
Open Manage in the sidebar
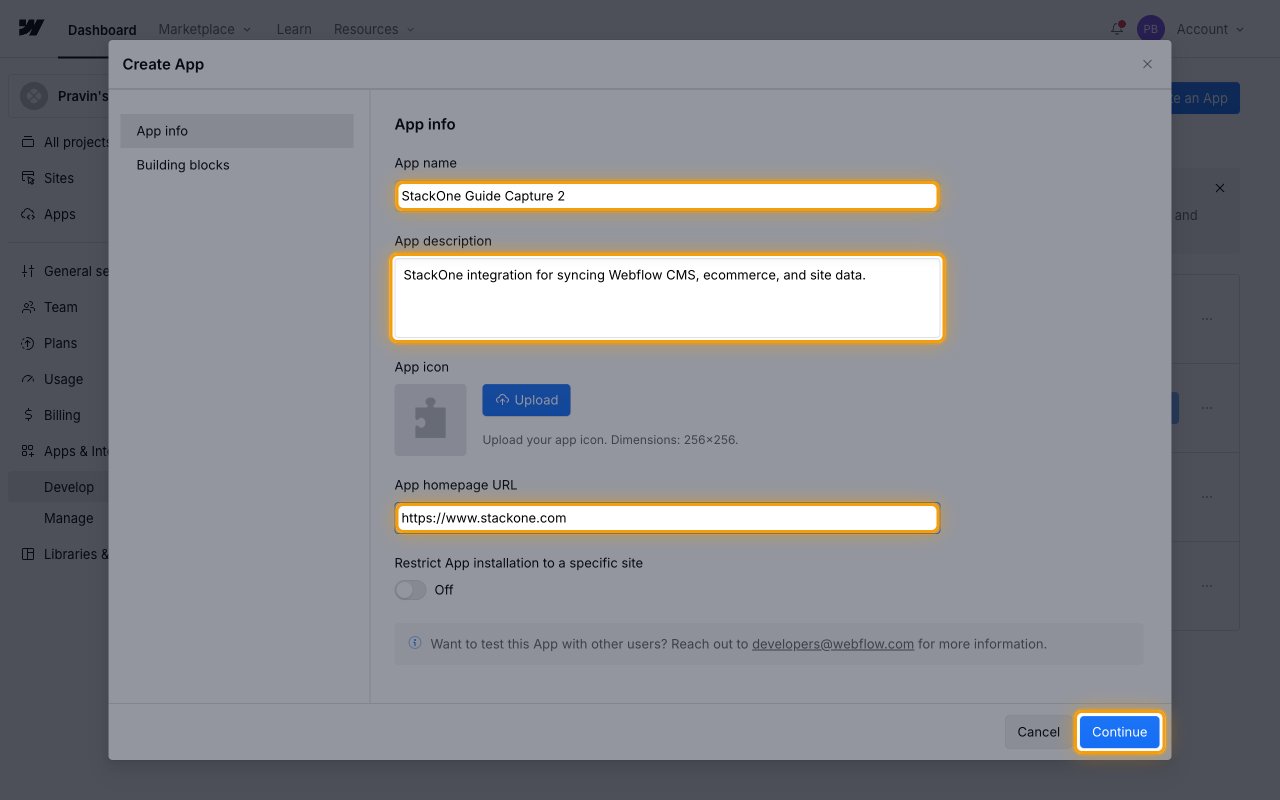(x=69, y=518)
